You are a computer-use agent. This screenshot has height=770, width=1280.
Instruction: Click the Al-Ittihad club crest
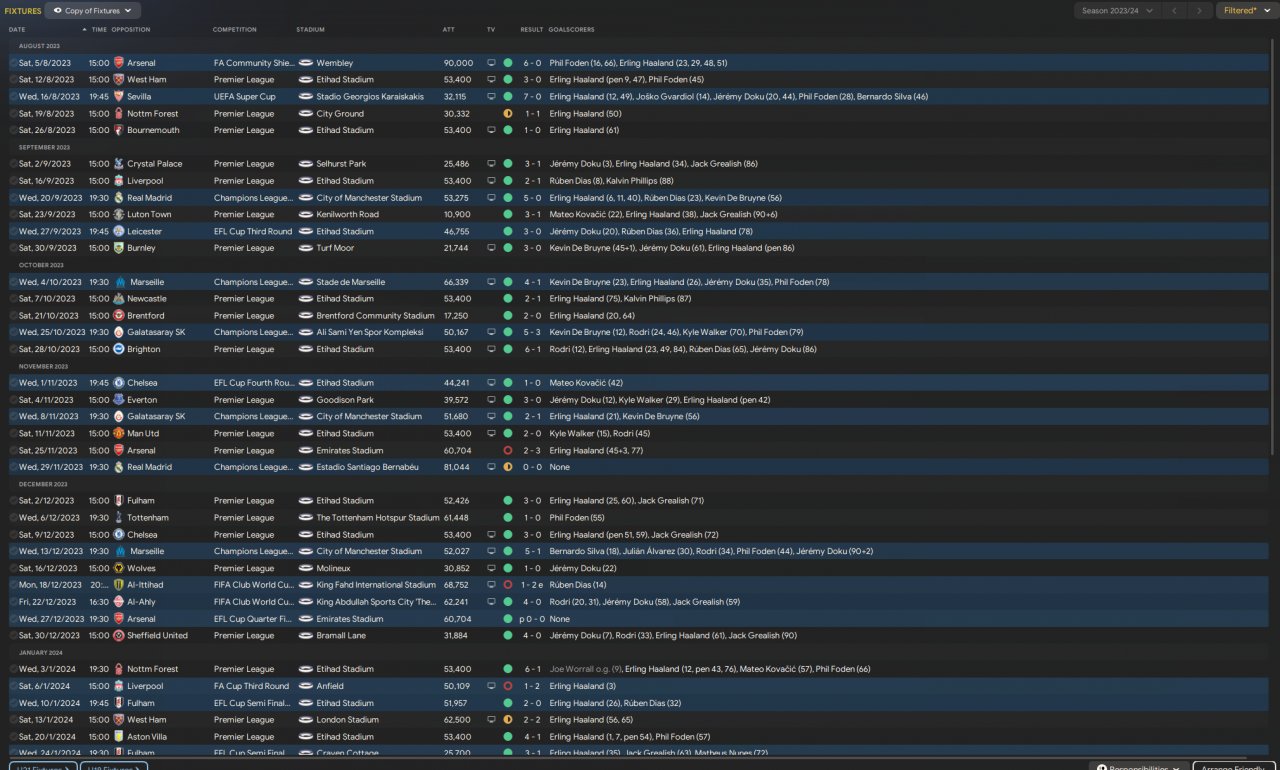119,585
